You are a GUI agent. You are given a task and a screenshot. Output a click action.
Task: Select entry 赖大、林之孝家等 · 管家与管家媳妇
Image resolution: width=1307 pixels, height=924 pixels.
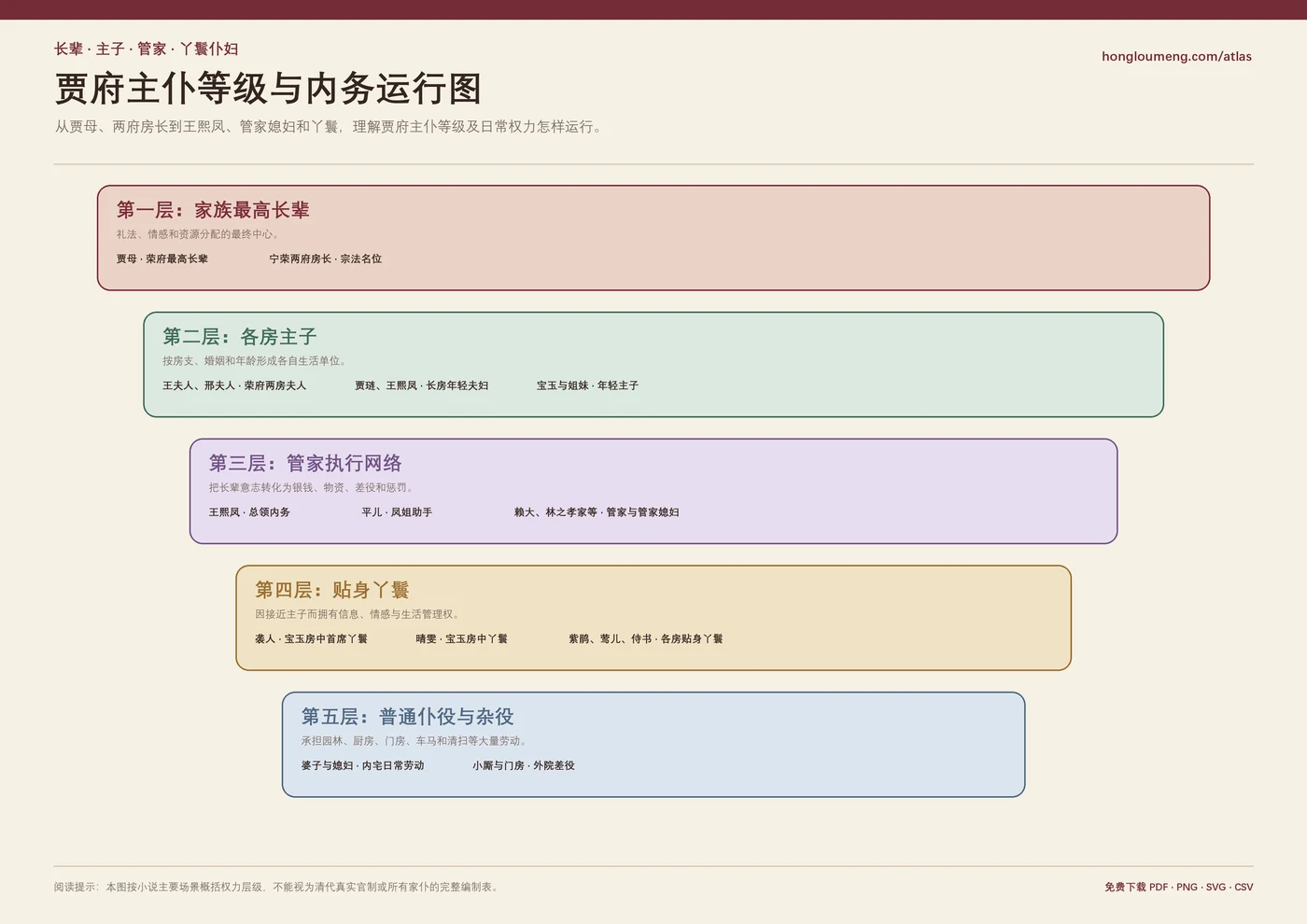click(597, 512)
